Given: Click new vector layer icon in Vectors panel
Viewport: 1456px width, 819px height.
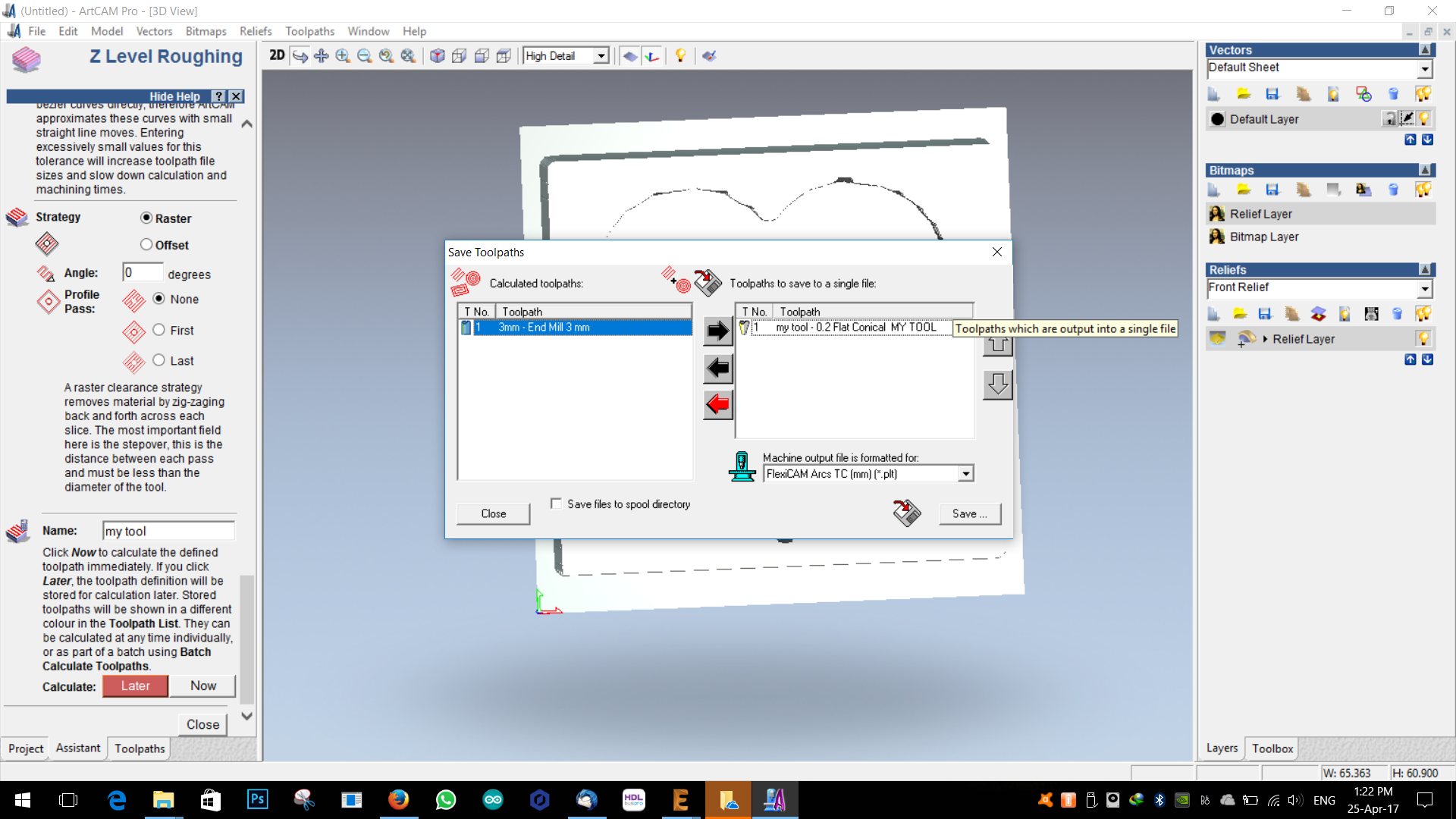Looking at the screenshot, I should (x=1213, y=94).
